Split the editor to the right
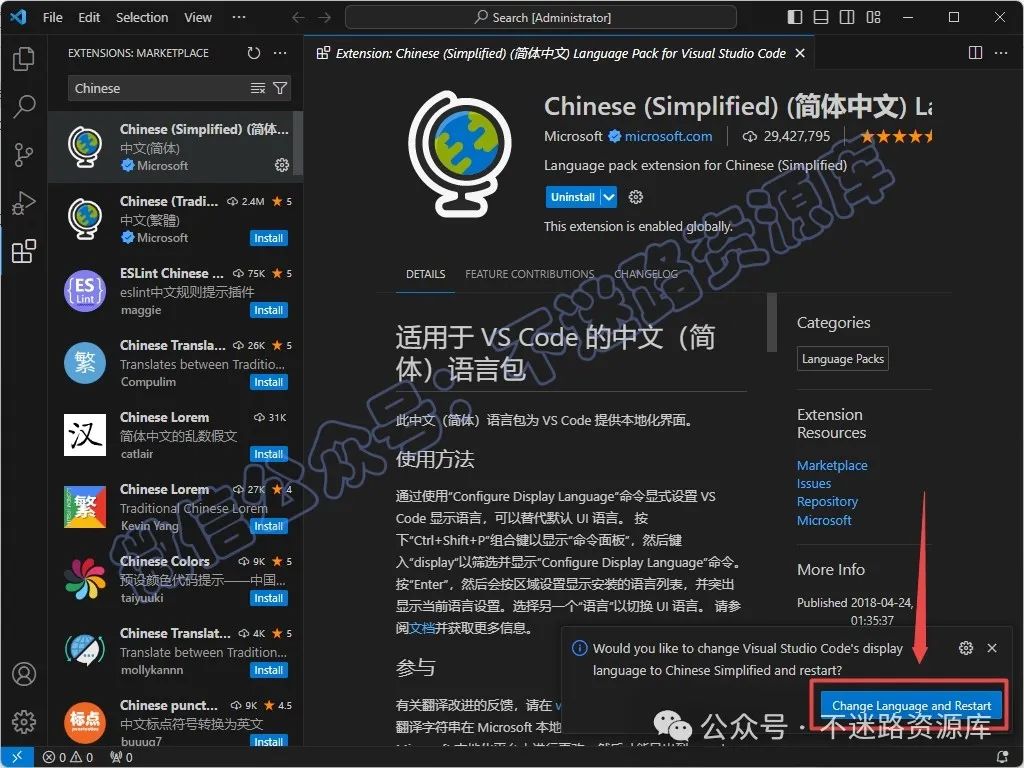 pyautogui.click(x=975, y=53)
